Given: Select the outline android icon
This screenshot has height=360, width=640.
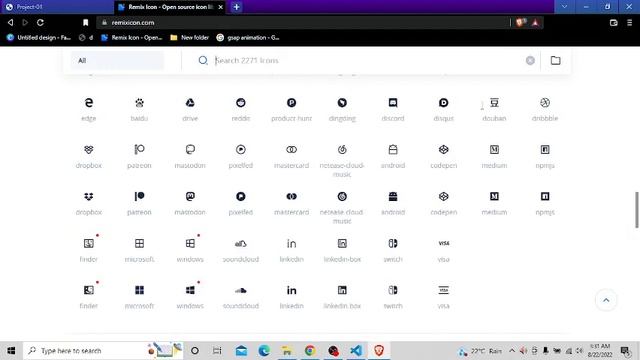Looking at the screenshot, I should click(393, 150).
